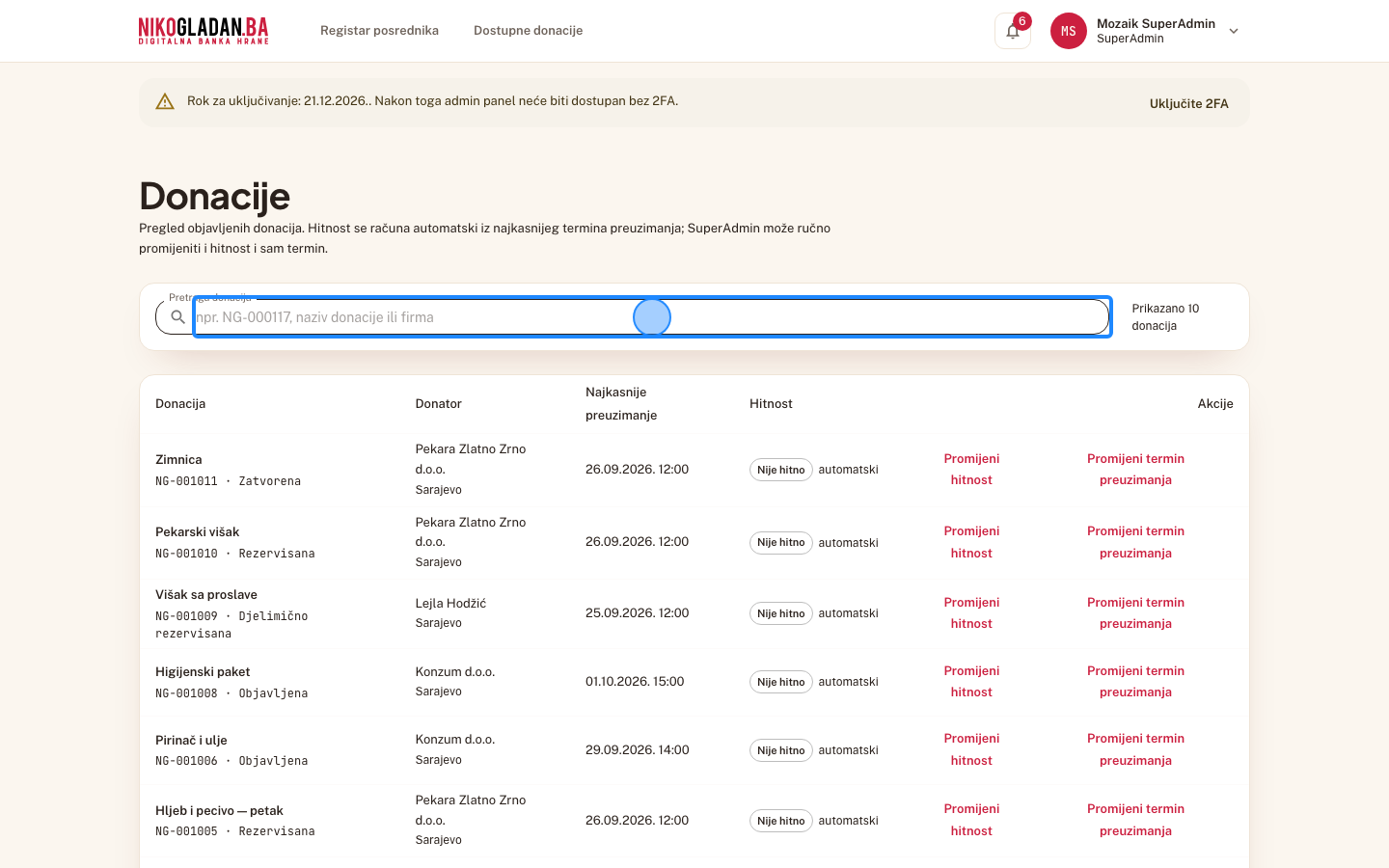Change urgency for Hljeb i pecivo — petak
Screen dimensions: 1389x868
pyautogui.click(x=971, y=820)
